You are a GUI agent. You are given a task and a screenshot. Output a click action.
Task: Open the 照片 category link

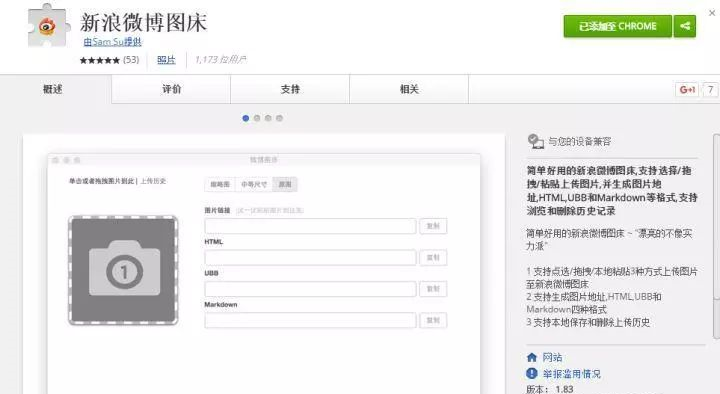(166, 60)
